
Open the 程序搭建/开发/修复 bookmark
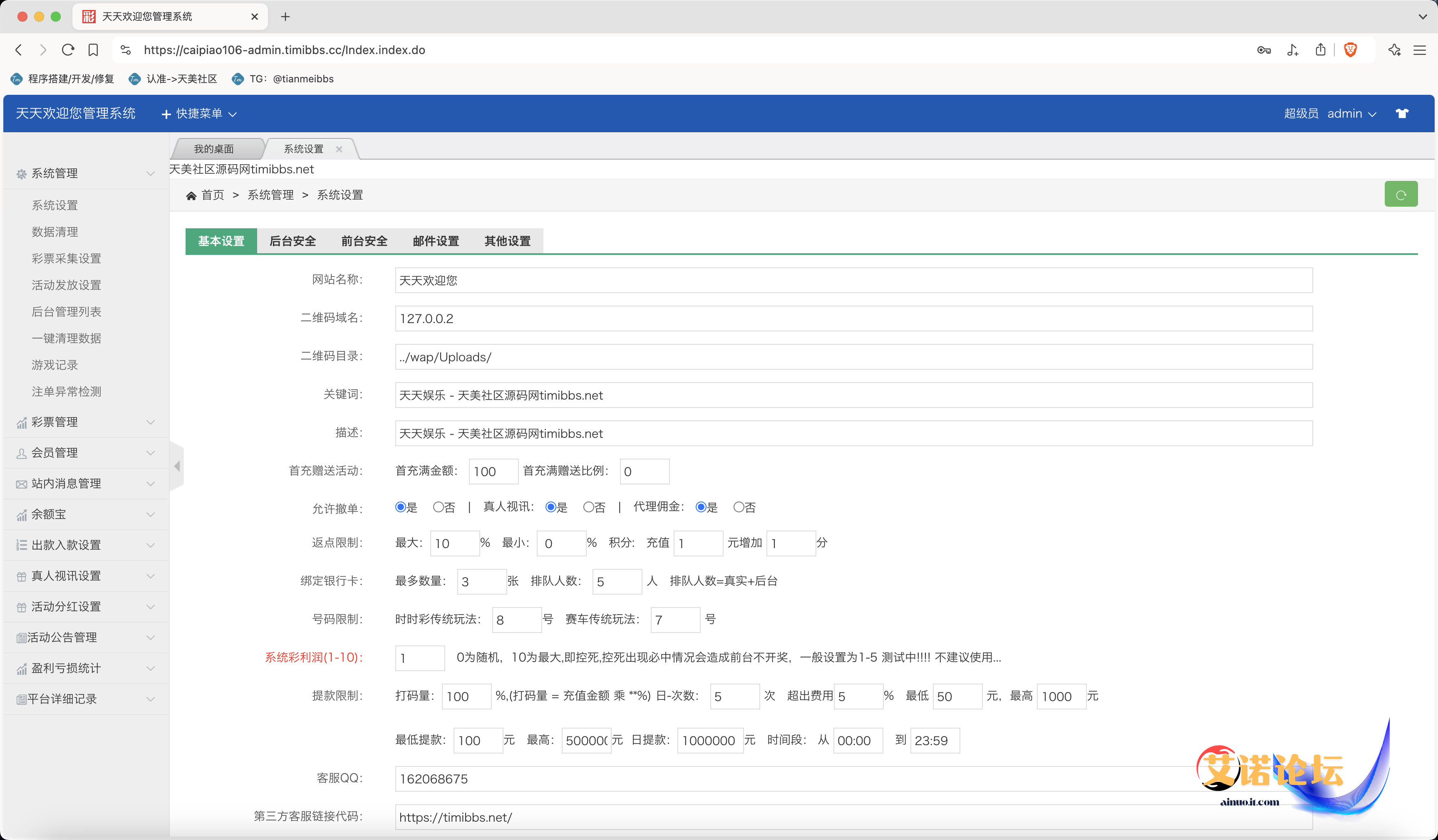tap(63, 79)
